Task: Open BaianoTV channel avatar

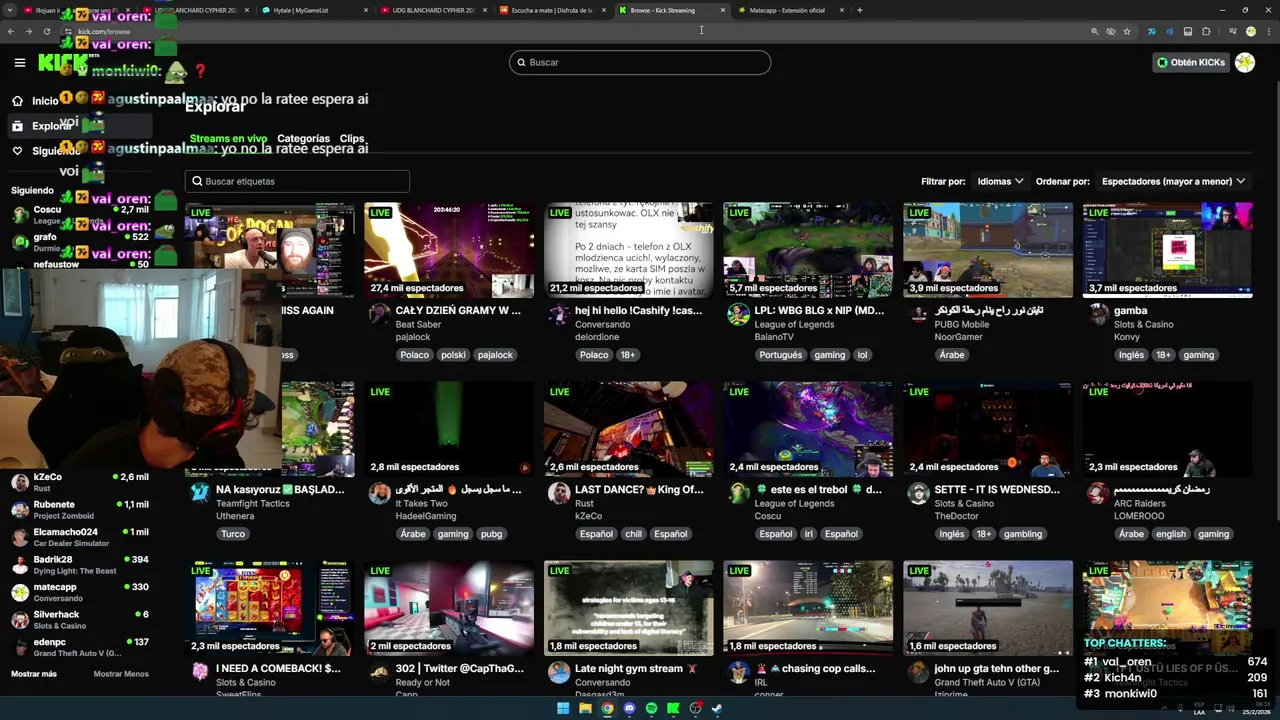Action: click(738, 316)
